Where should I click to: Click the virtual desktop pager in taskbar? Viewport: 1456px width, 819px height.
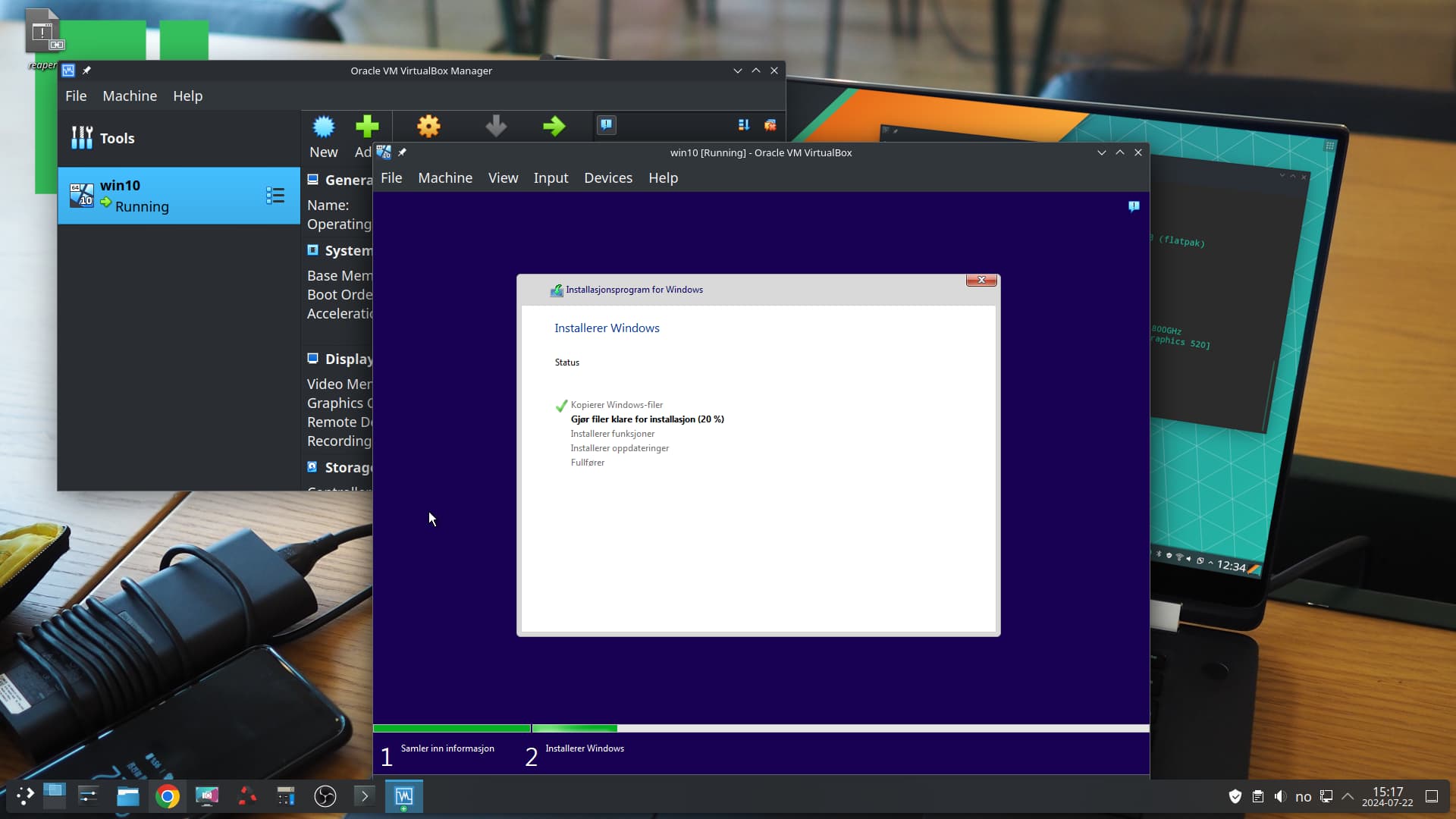[x=54, y=796]
